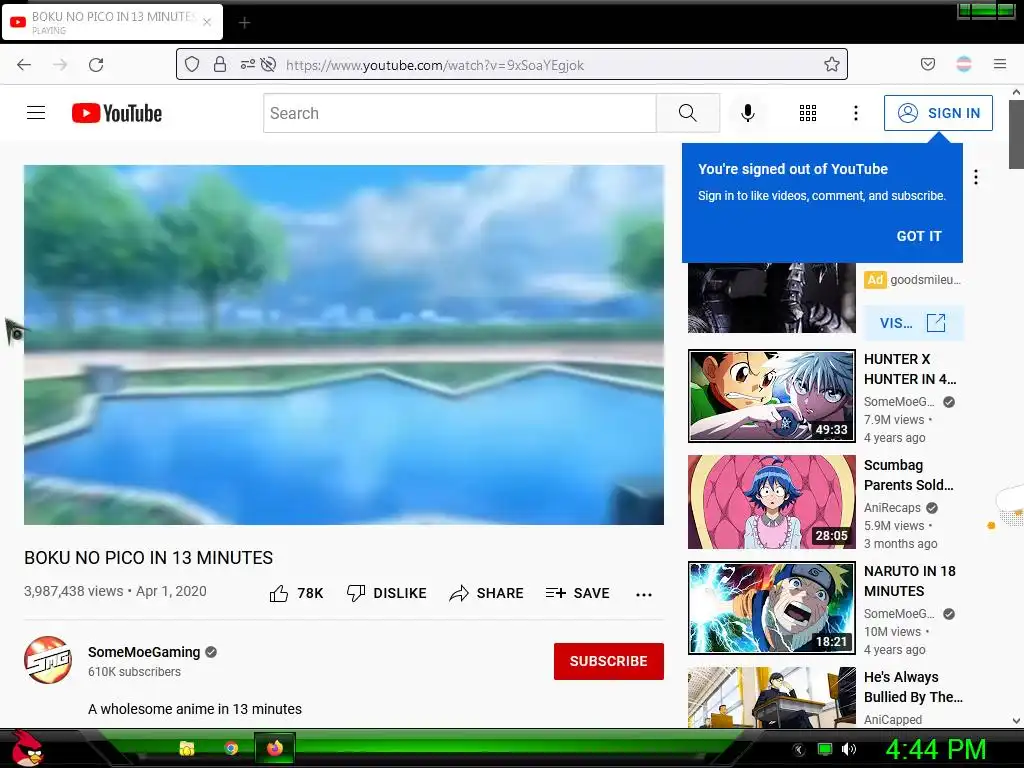Open the goodsmile ad thumbnail
1024x768 pixels.
pyautogui.click(x=771, y=298)
